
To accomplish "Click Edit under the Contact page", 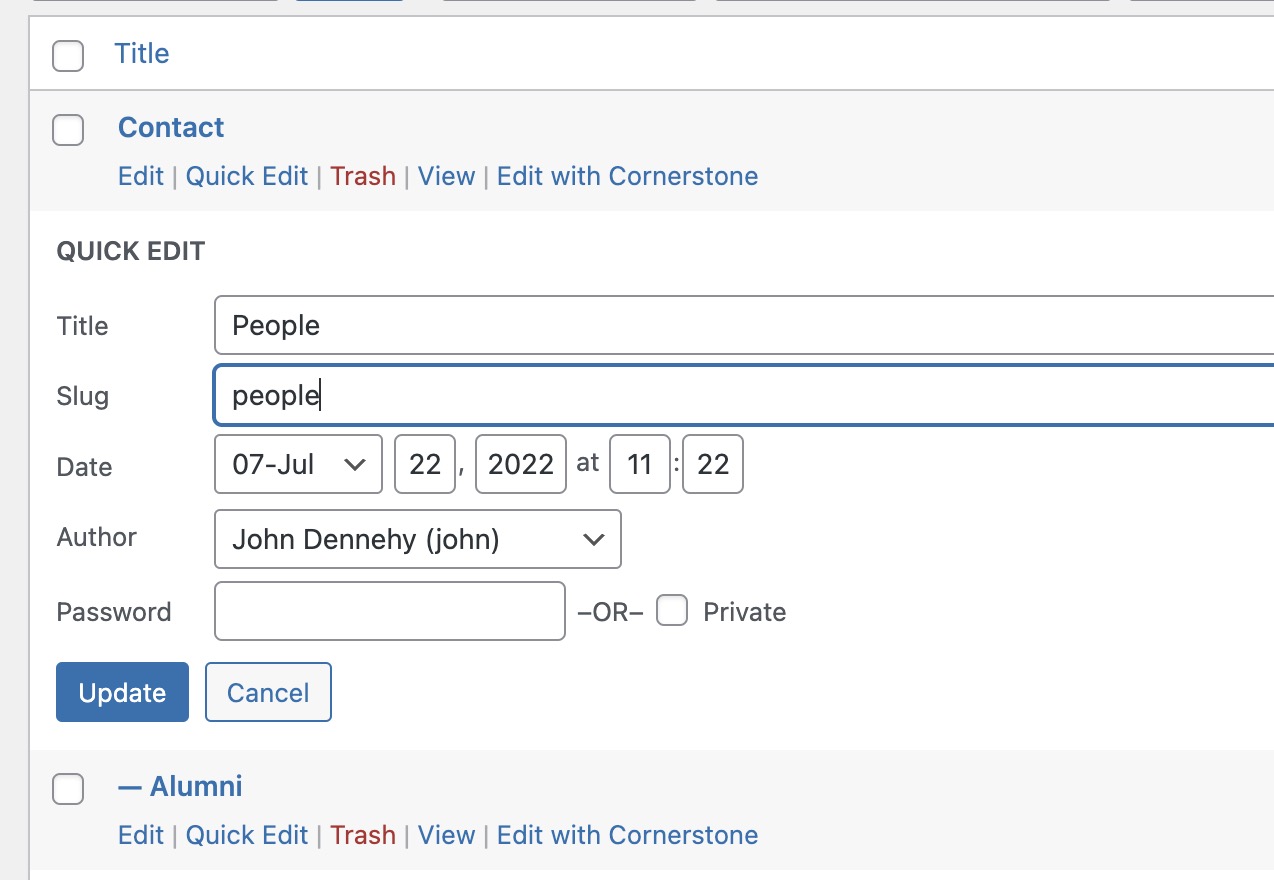I will (140, 177).
